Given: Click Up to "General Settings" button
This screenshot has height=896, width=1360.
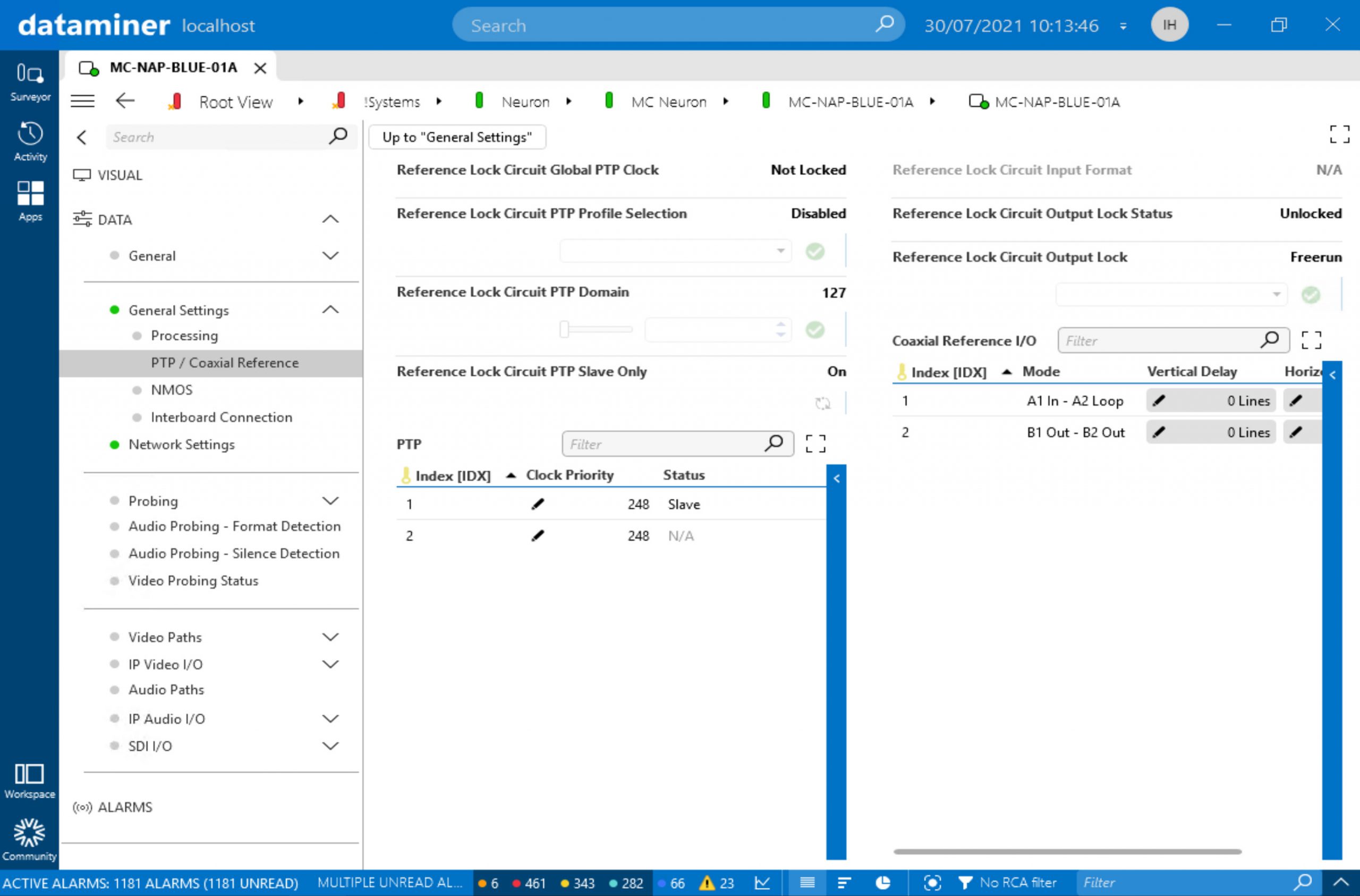Looking at the screenshot, I should point(456,137).
